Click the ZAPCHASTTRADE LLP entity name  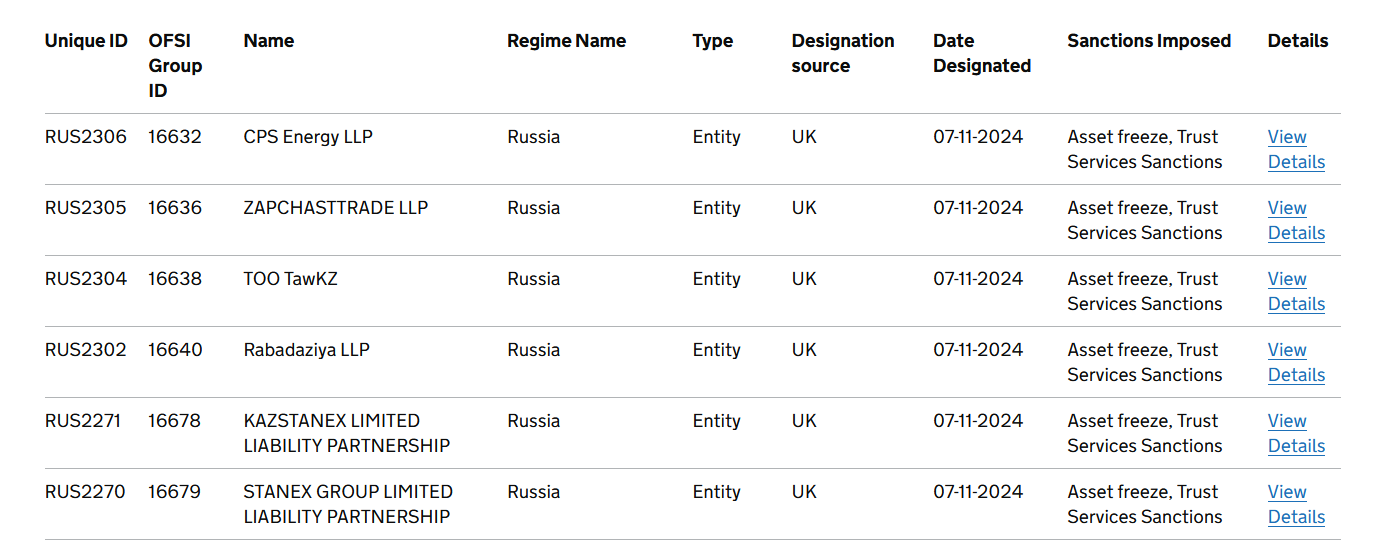pos(336,208)
